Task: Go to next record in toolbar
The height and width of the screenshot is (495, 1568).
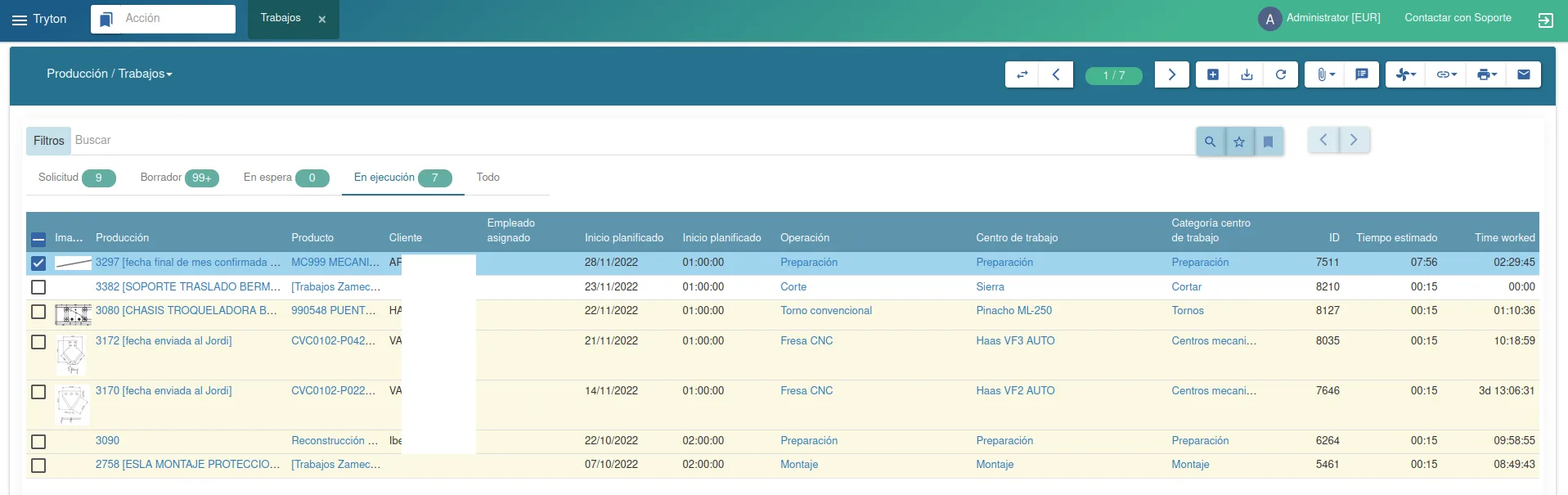Action: pos(1171,74)
